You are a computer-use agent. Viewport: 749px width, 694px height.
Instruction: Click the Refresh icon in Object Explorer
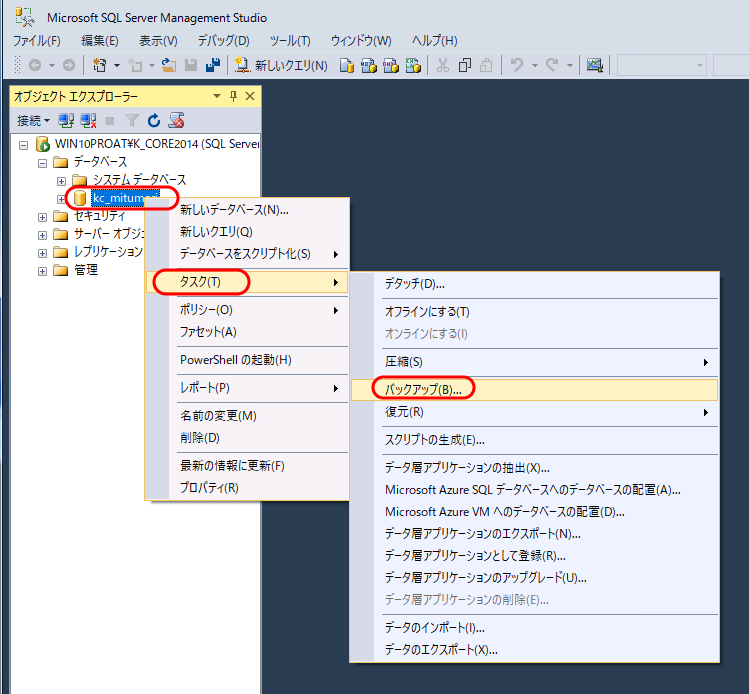coord(154,121)
